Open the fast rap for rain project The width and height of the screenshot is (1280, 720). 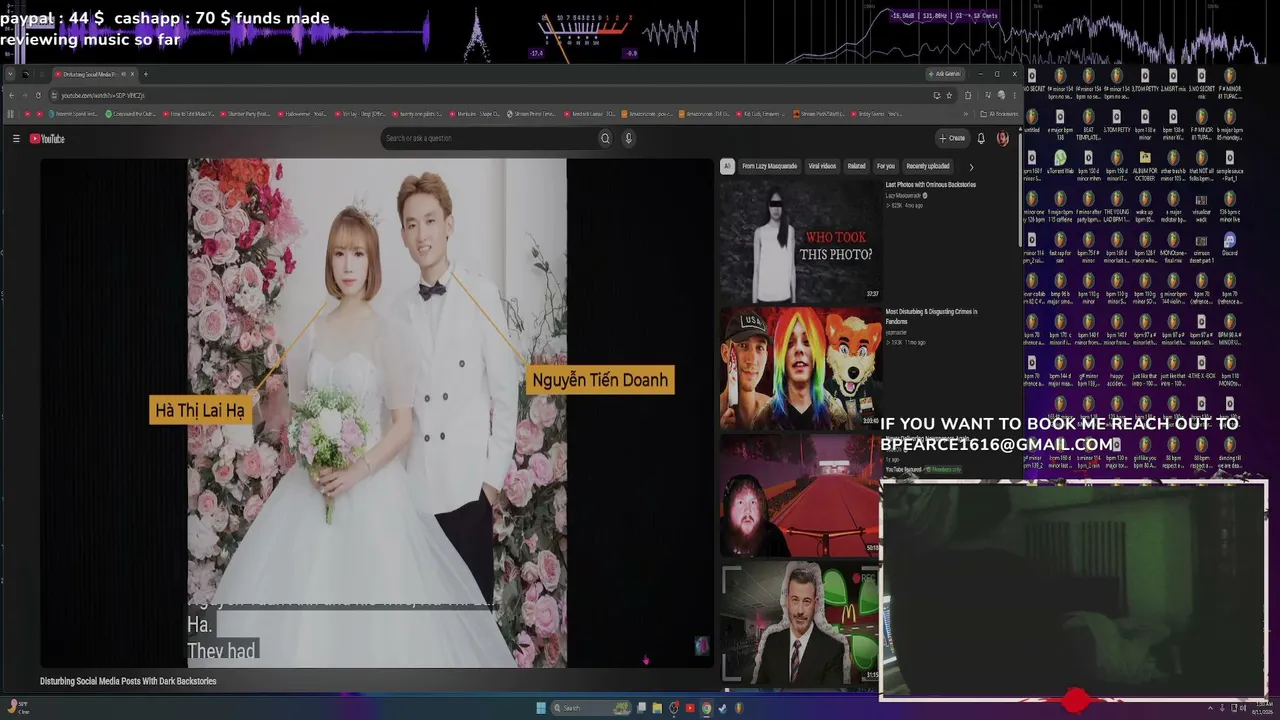click(x=1060, y=245)
